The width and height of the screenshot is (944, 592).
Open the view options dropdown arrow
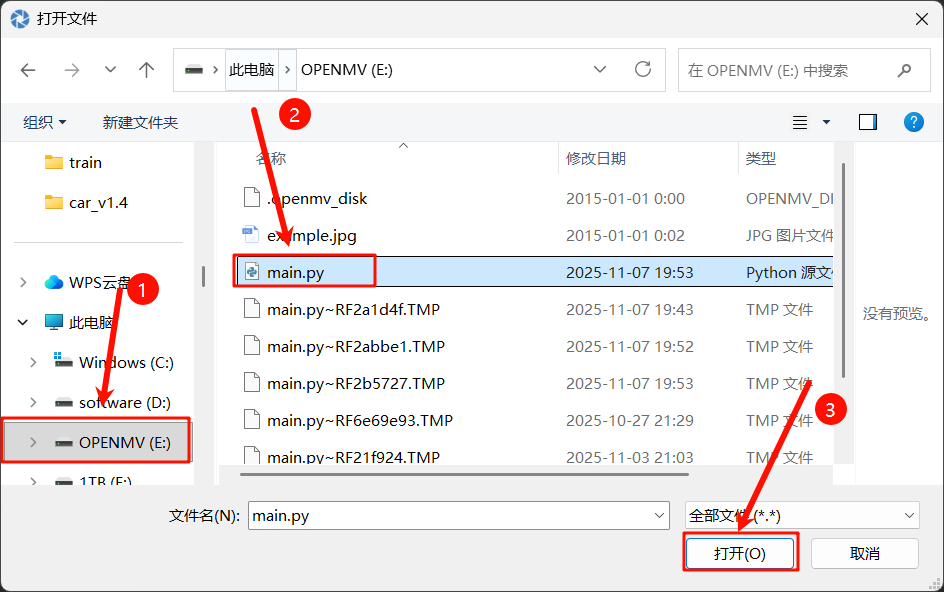[827, 122]
